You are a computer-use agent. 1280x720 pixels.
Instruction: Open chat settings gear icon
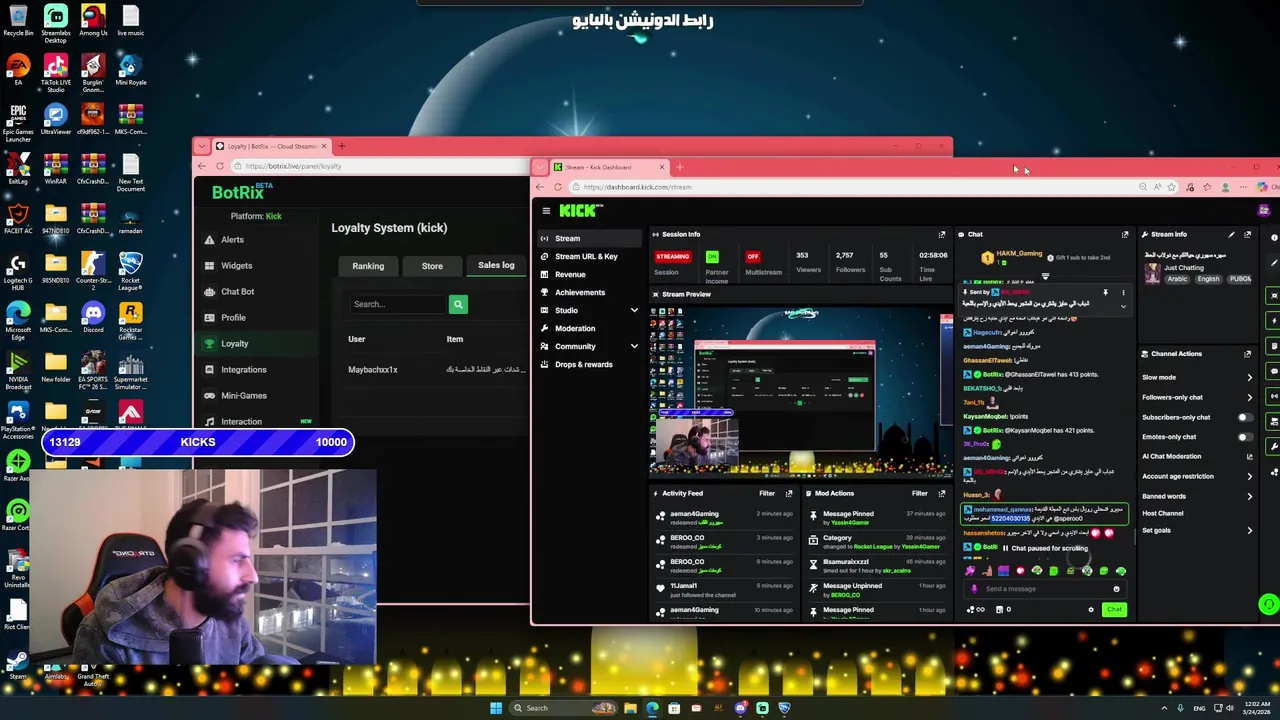click(x=1091, y=609)
